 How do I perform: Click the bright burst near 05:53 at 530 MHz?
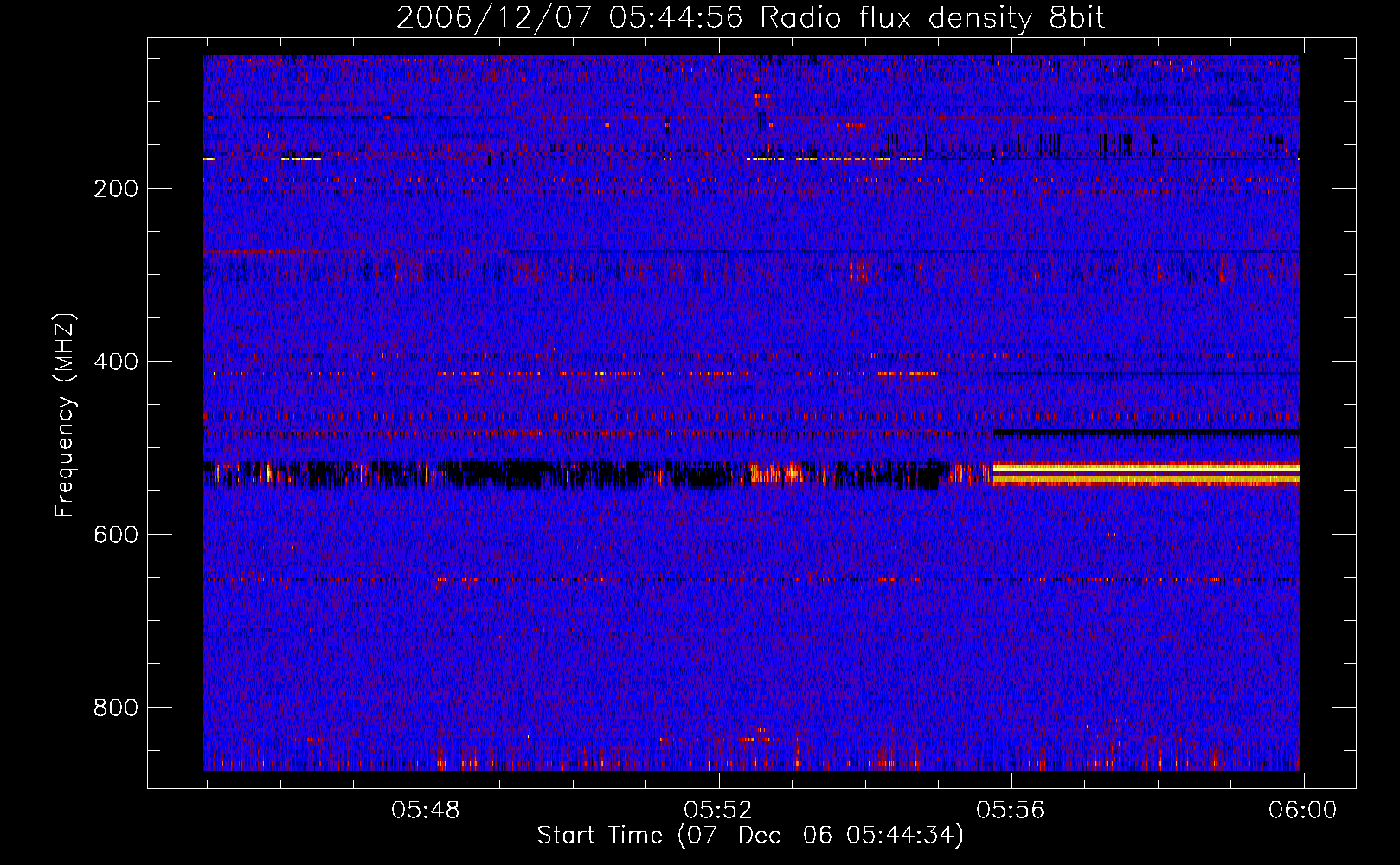[x=776, y=473]
